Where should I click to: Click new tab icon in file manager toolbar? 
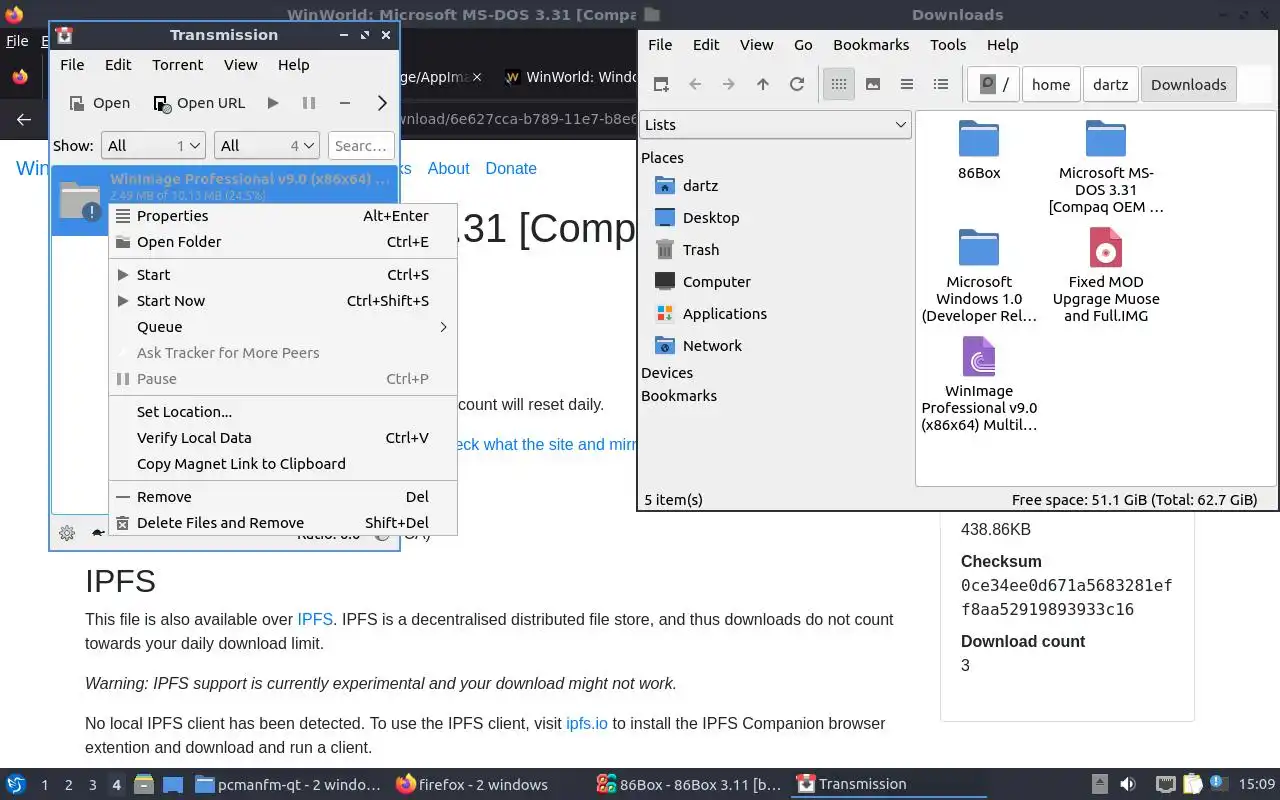click(661, 85)
